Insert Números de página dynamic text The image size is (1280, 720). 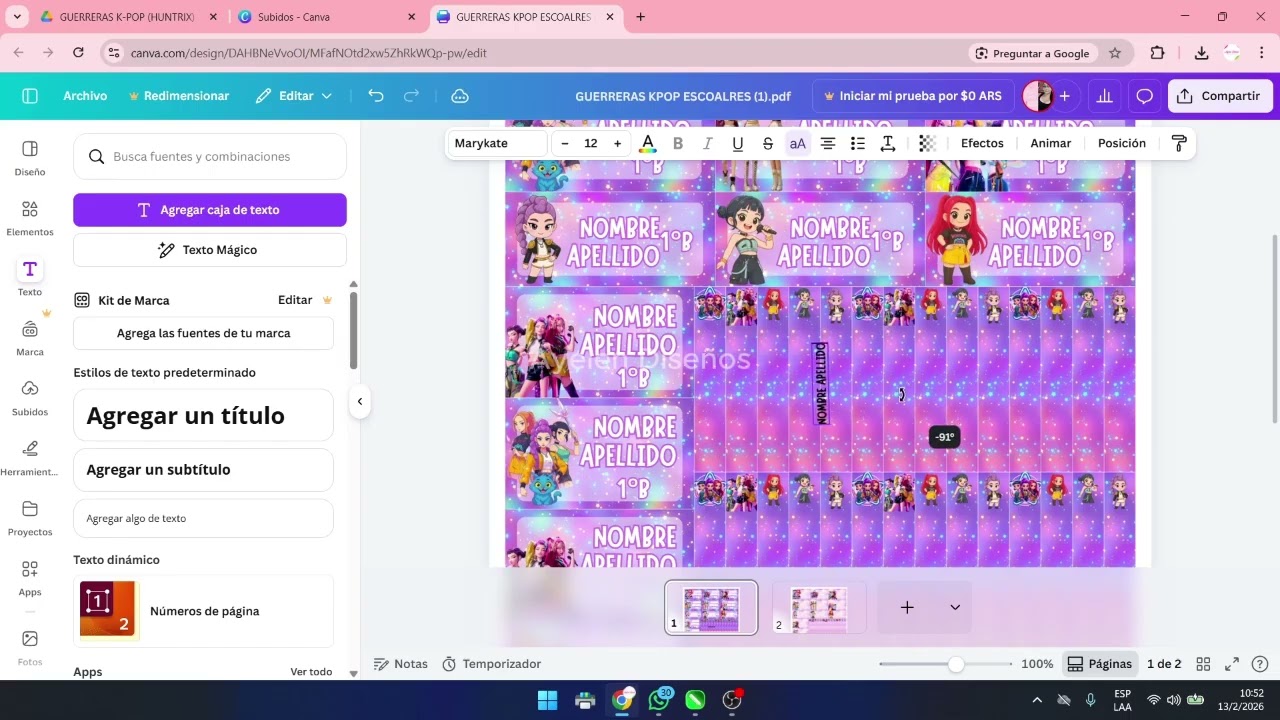coord(203,611)
